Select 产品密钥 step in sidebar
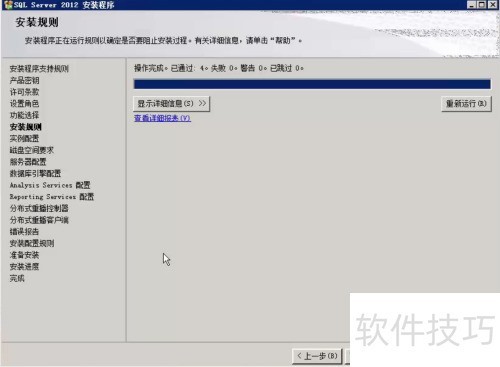The width and height of the screenshot is (500, 367). coord(24,80)
